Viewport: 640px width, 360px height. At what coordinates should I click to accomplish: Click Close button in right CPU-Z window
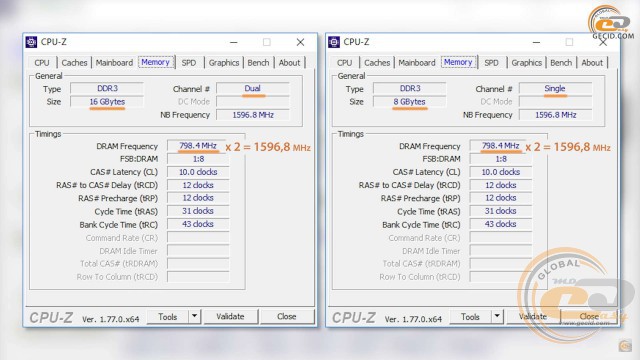pos(589,317)
